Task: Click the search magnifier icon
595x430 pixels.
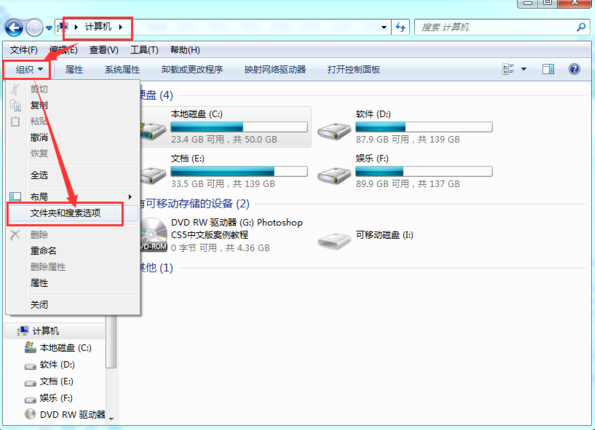Action: click(x=581, y=27)
